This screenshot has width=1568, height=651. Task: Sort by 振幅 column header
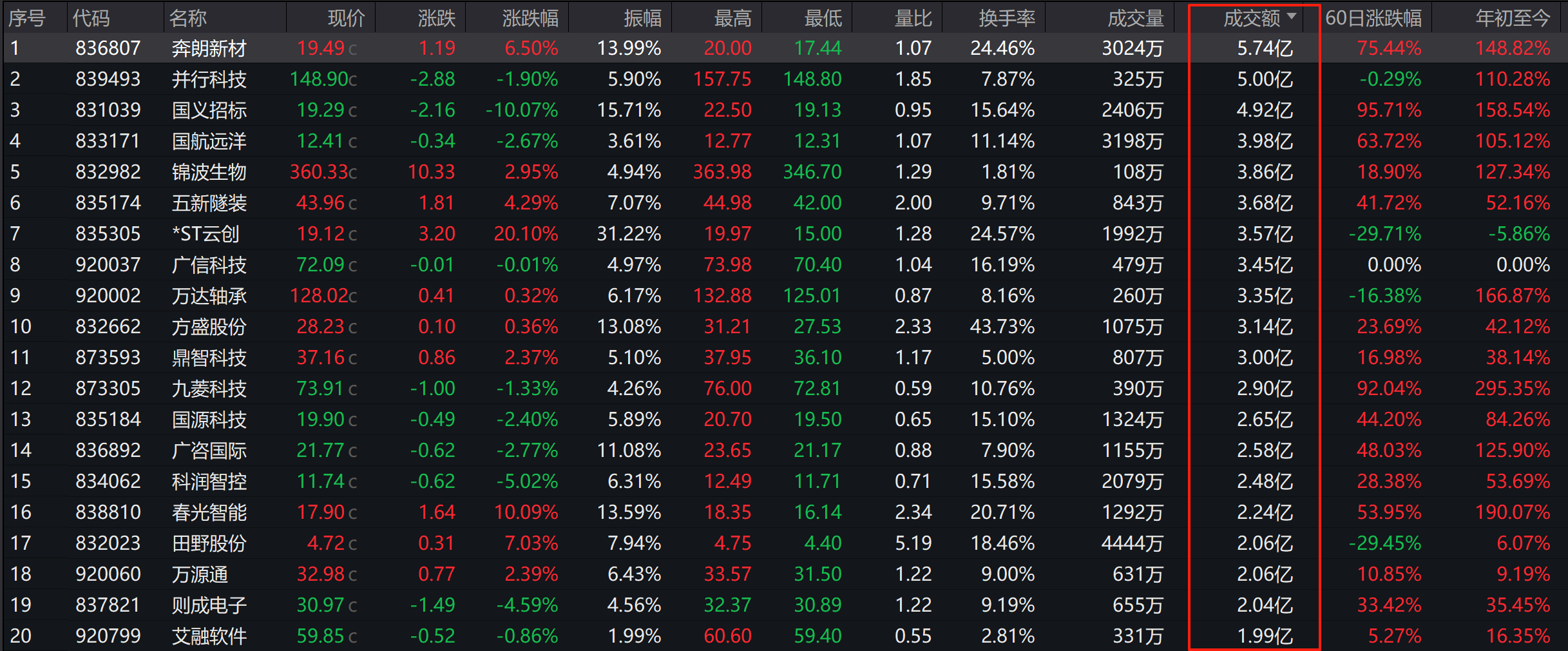coord(642,18)
